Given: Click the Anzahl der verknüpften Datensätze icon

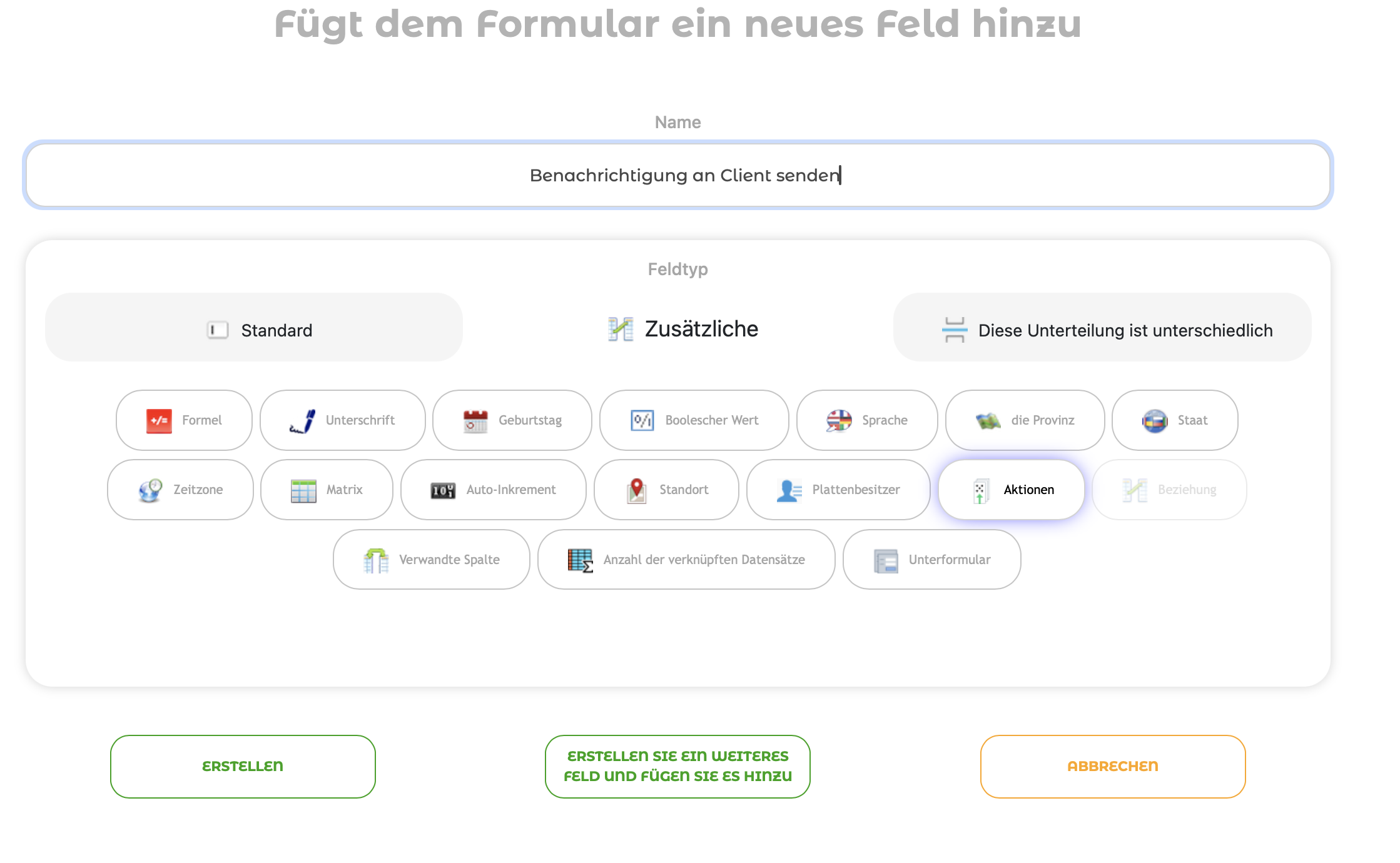Looking at the screenshot, I should point(581,560).
